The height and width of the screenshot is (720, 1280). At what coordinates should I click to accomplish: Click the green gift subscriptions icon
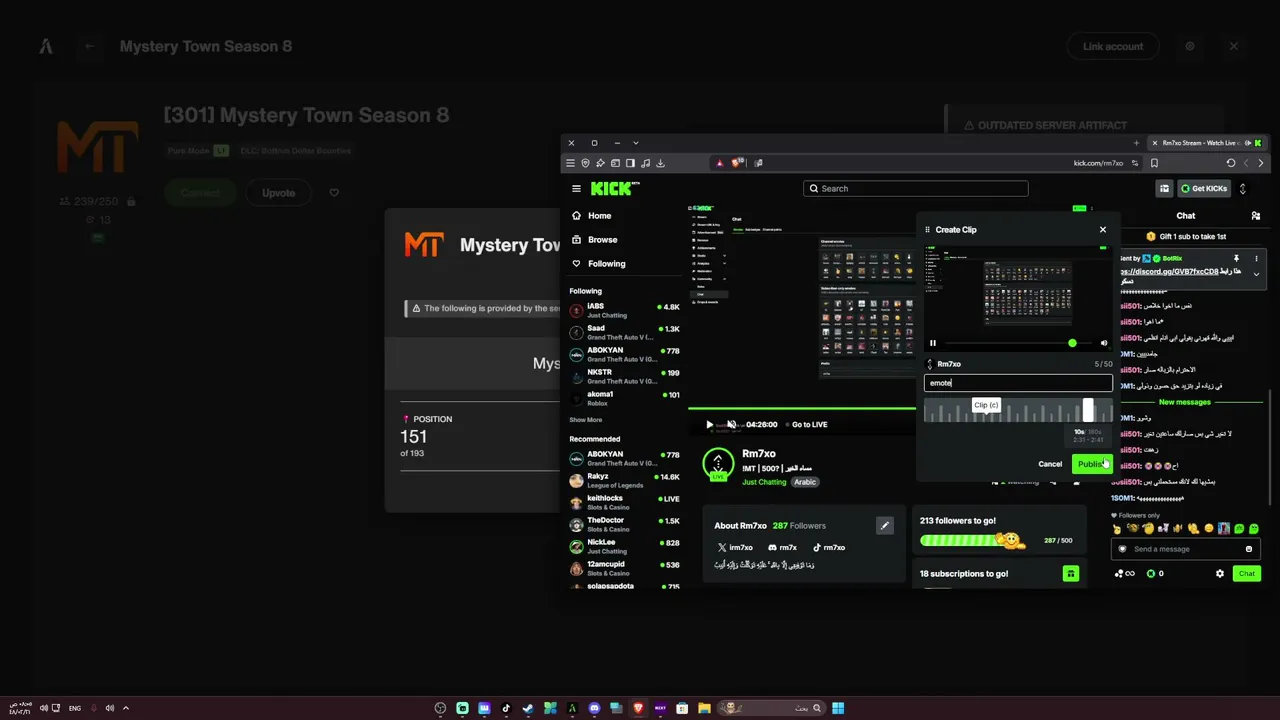click(1070, 574)
